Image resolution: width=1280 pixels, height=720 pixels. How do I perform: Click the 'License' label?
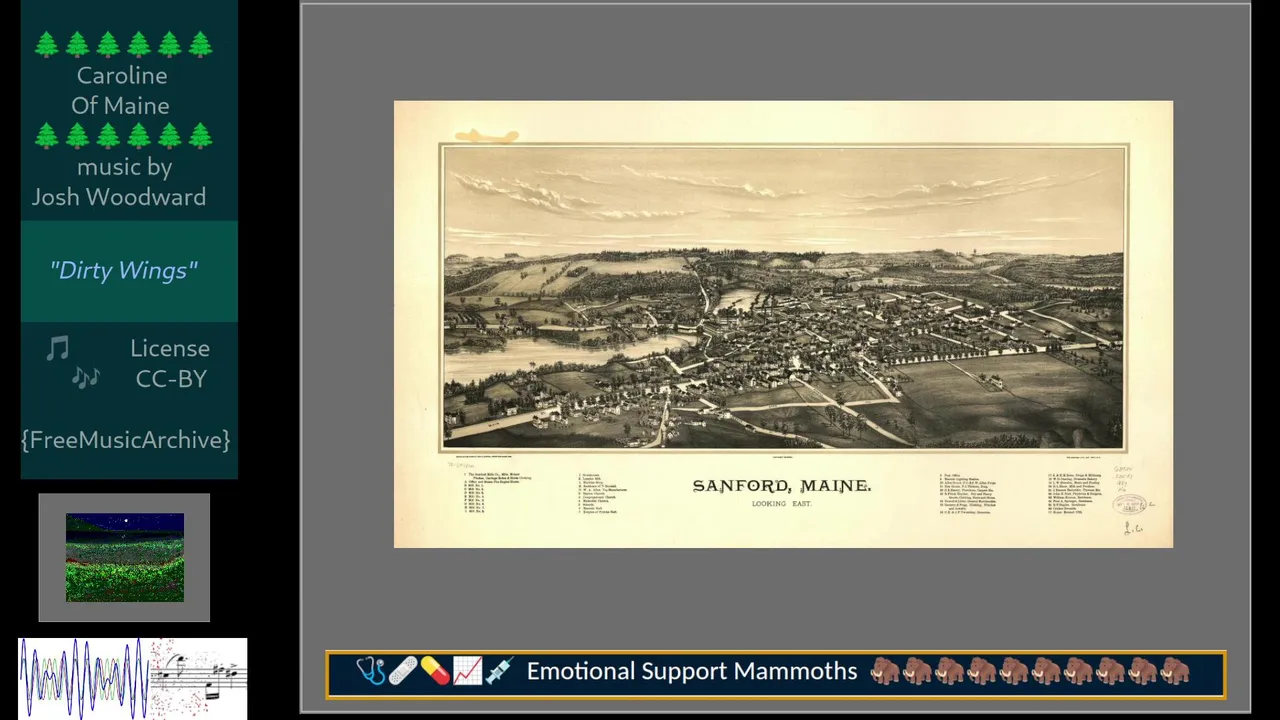tap(170, 348)
